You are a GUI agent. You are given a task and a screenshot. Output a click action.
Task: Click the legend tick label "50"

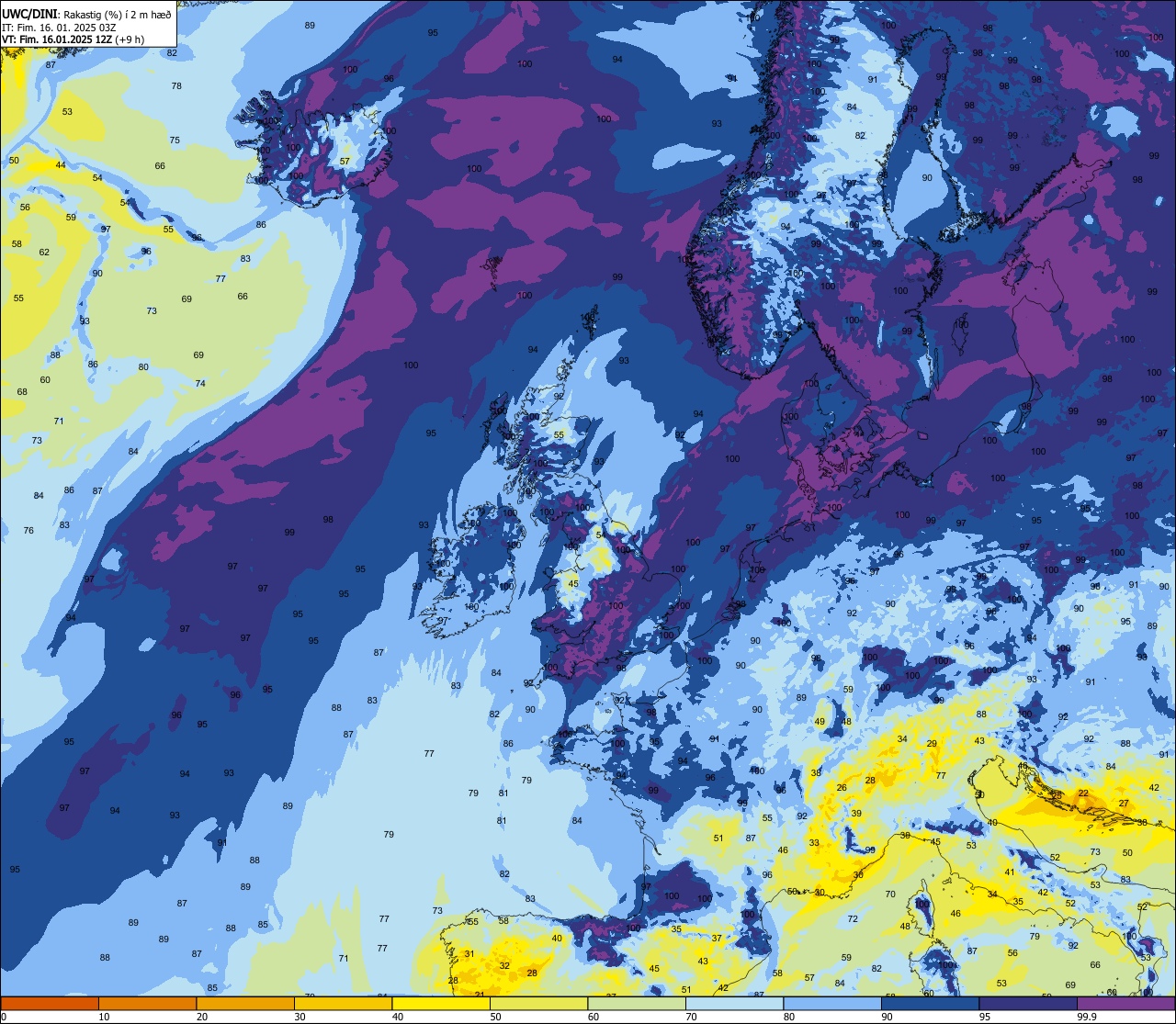click(x=496, y=1017)
